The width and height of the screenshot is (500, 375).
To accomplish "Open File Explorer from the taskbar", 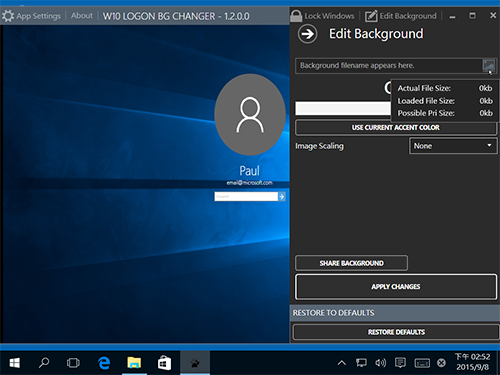I will (134, 363).
